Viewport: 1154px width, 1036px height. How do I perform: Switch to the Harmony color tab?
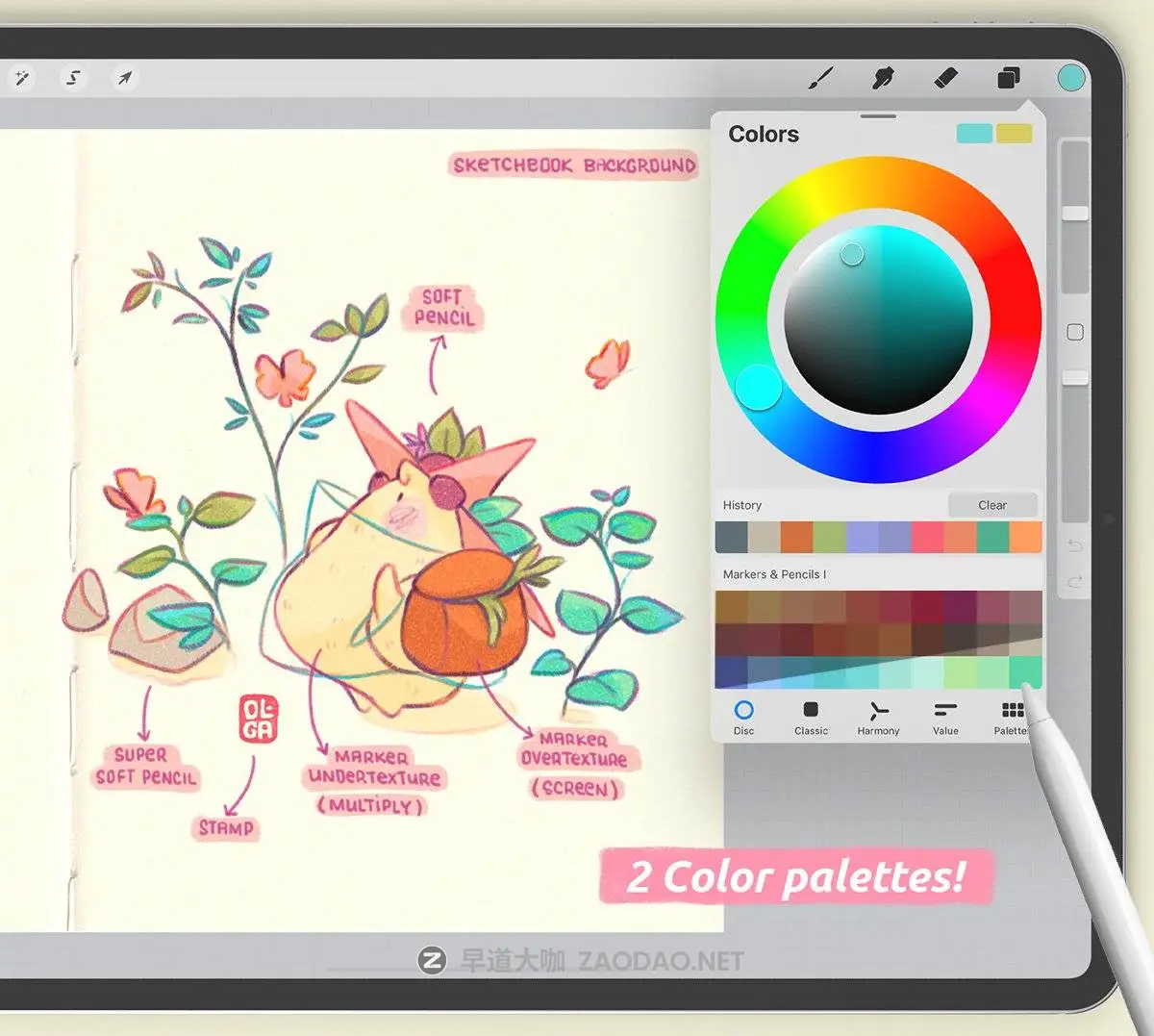click(878, 717)
